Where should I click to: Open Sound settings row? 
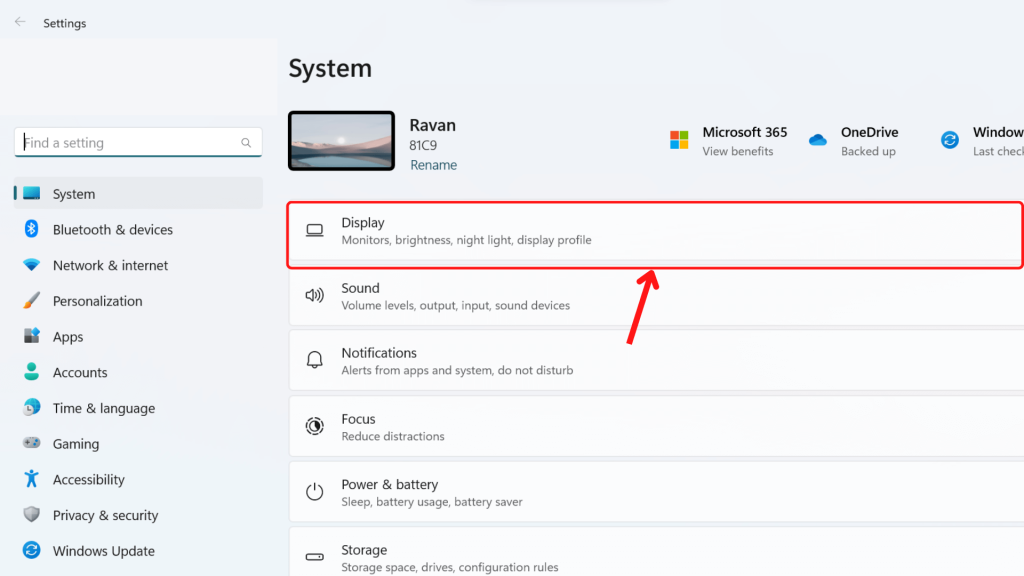click(656, 296)
